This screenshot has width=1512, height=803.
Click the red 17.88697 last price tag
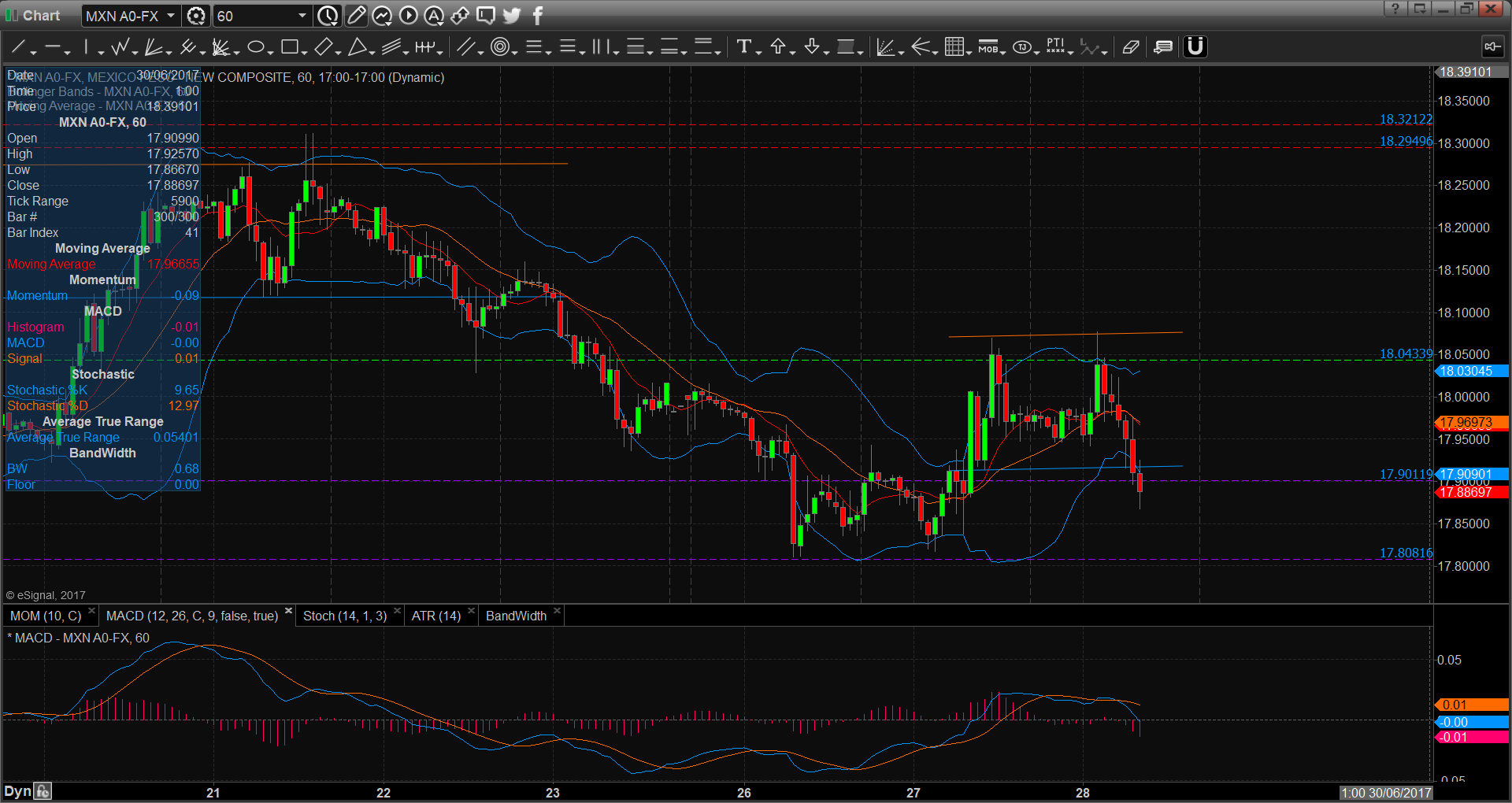pos(1473,492)
